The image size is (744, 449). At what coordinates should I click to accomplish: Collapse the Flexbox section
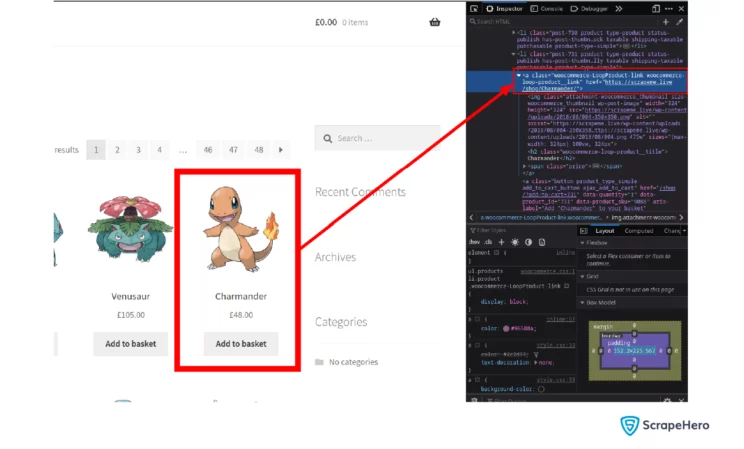[x=583, y=243]
